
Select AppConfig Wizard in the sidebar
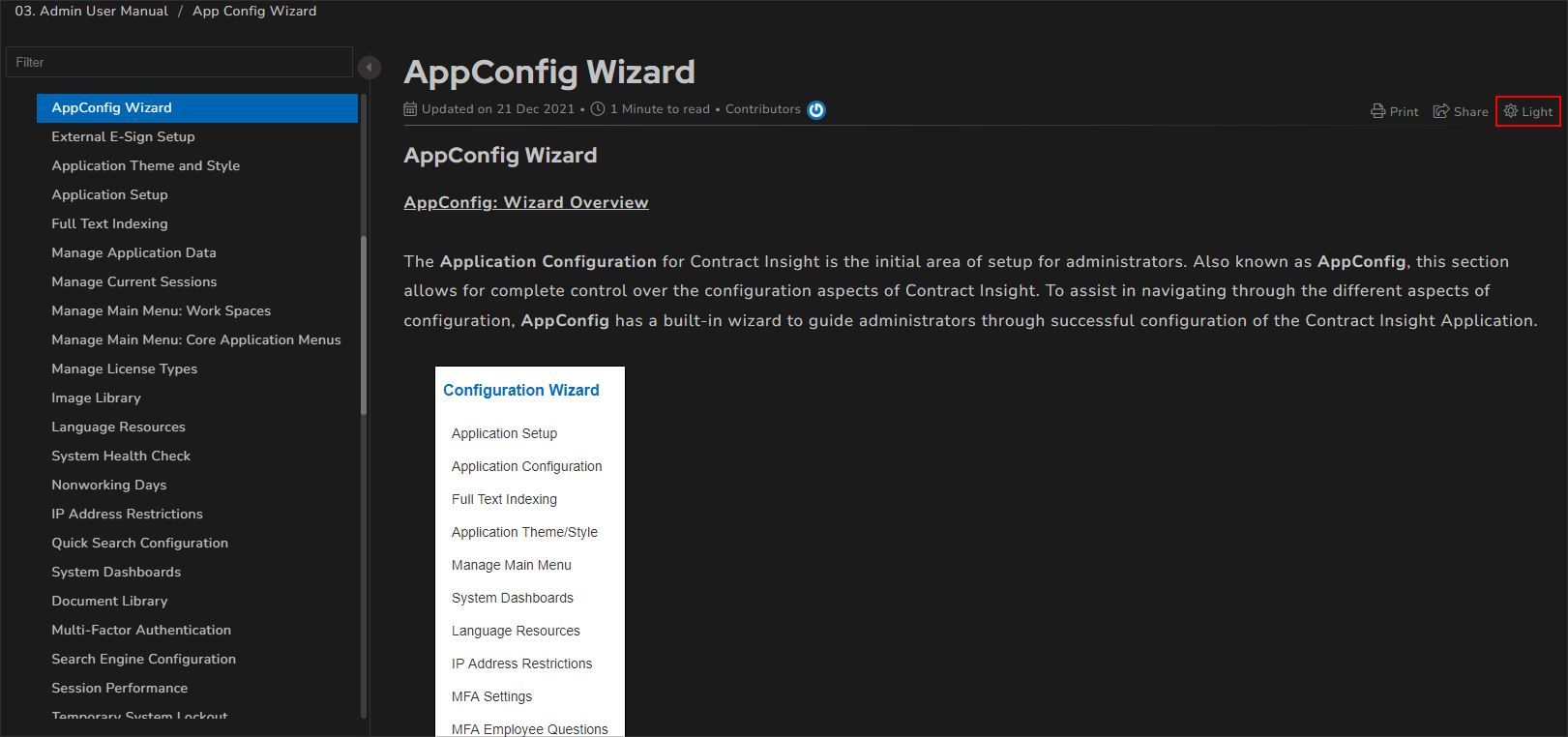click(x=197, y=107)
